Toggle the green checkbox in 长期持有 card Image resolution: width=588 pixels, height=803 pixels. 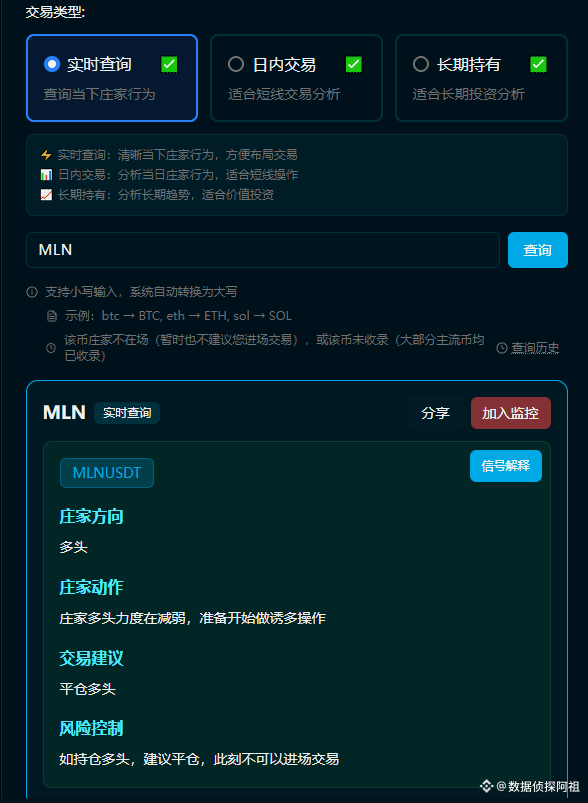point(538,65)
